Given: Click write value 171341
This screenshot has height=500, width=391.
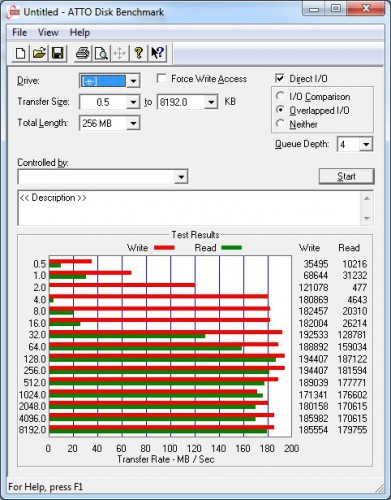Looking at the screenshot, I should click(313, 395).
